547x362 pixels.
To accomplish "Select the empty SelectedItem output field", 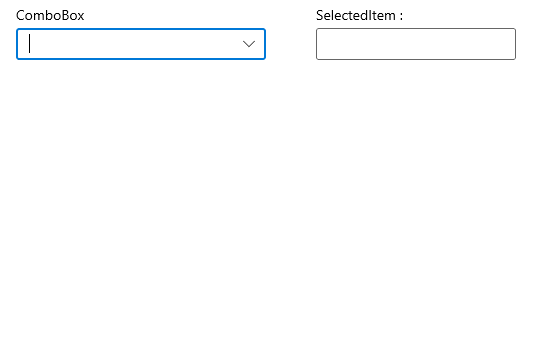I will coord(416,44).
